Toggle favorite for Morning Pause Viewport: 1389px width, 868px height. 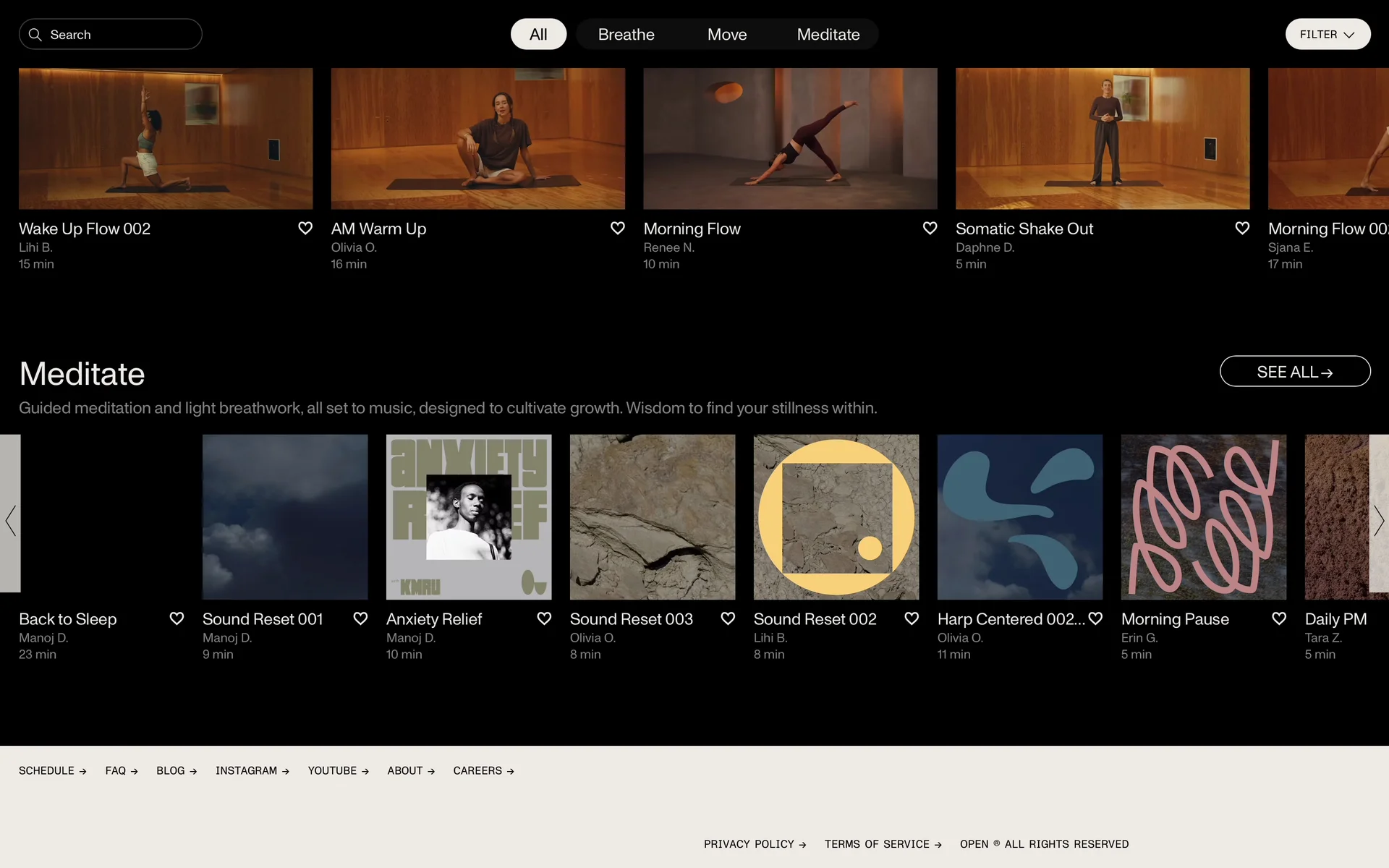tap(1279, 618)
